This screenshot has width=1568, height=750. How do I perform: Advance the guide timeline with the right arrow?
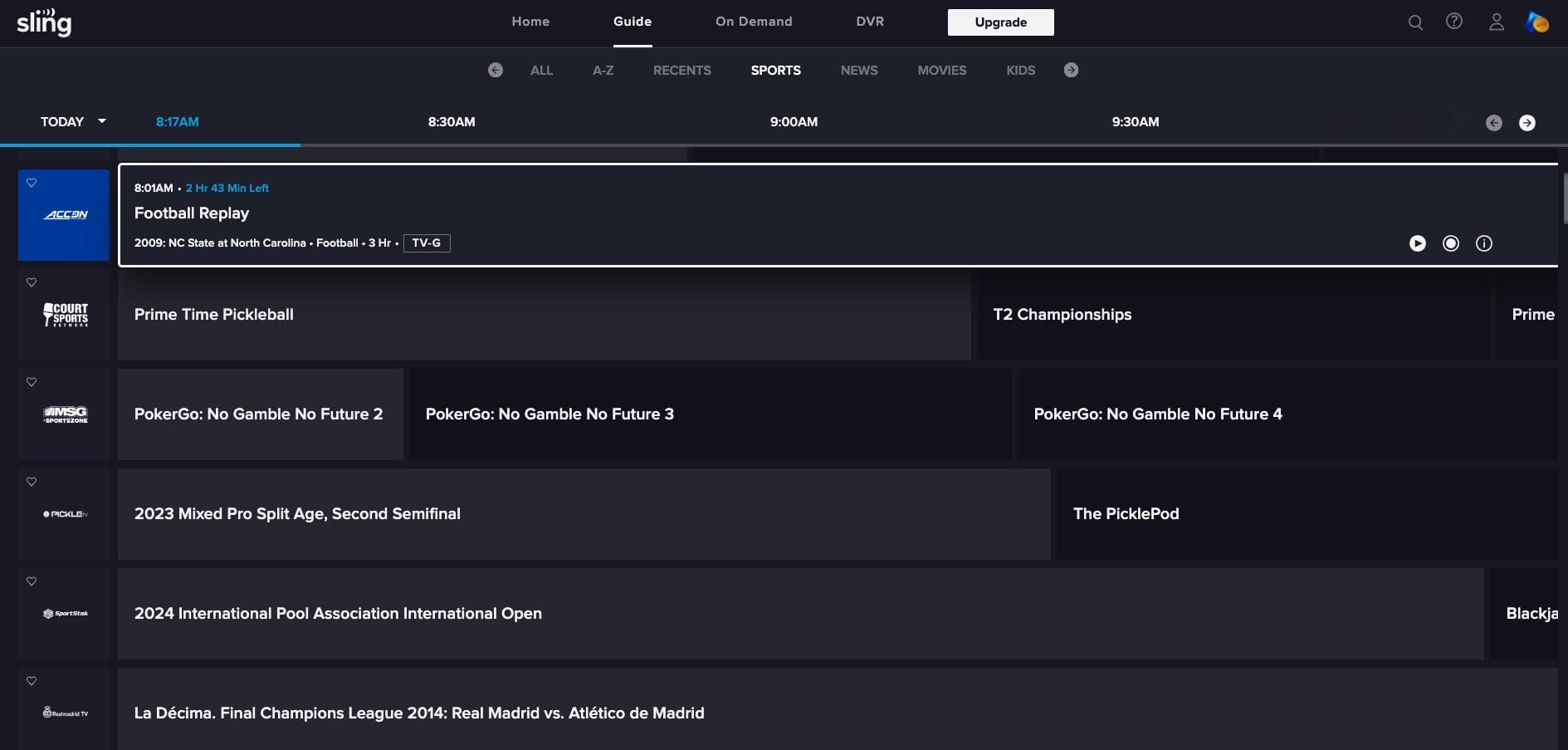point(1527,122)
